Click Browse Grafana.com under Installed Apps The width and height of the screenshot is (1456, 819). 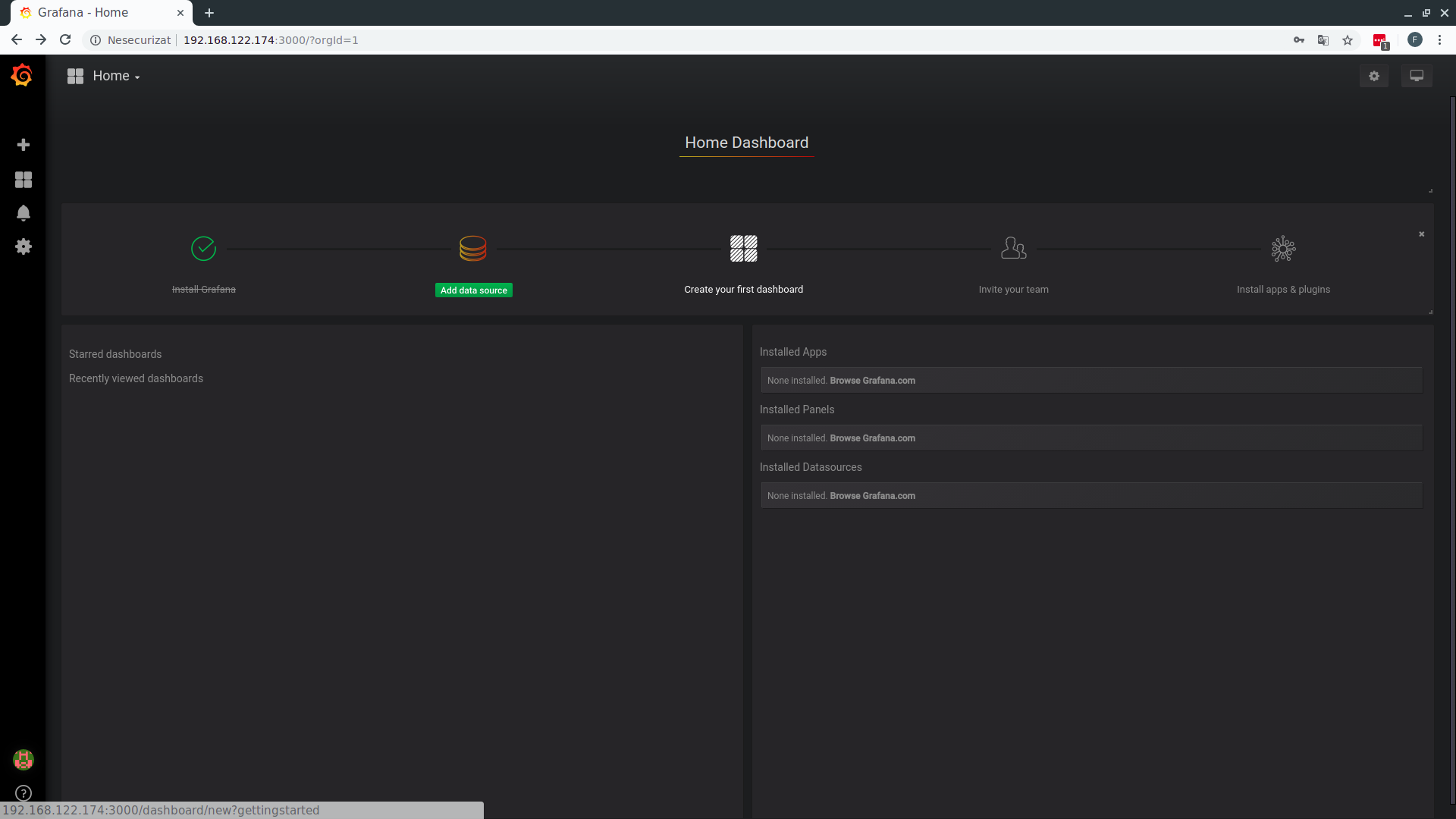[873, 381]
